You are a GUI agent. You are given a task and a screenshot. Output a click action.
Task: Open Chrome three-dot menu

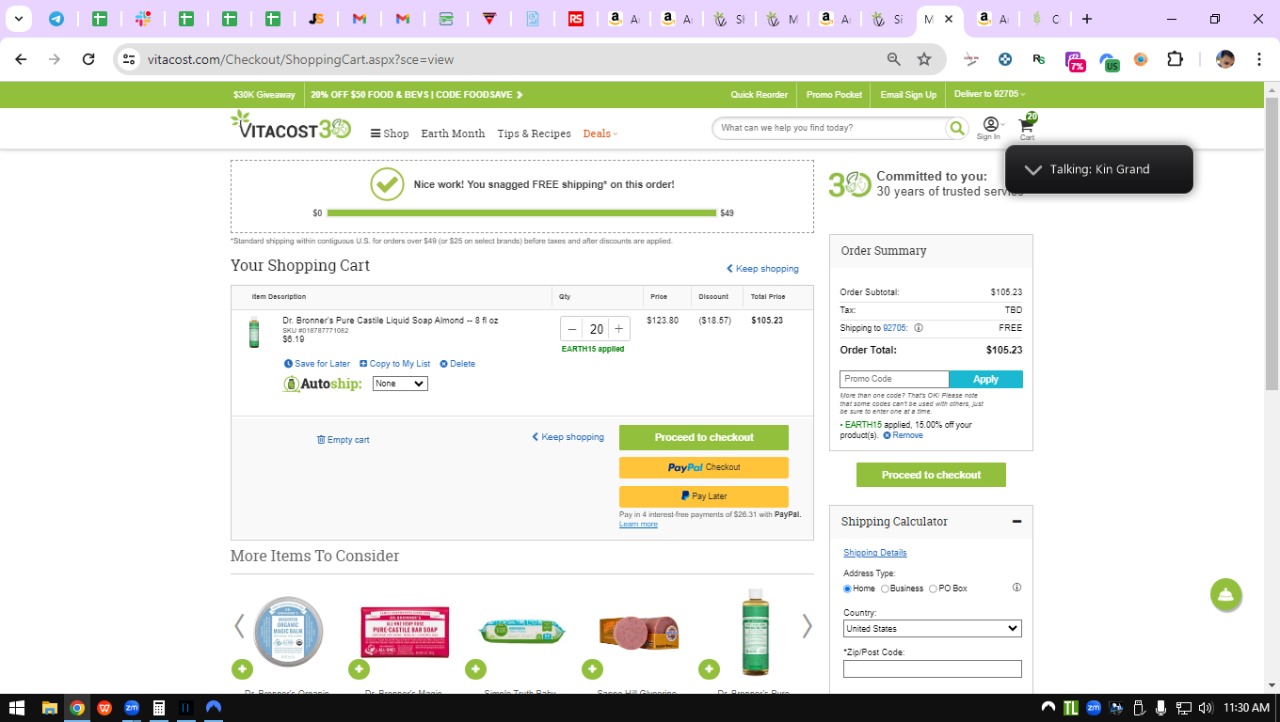[1259, 59]
